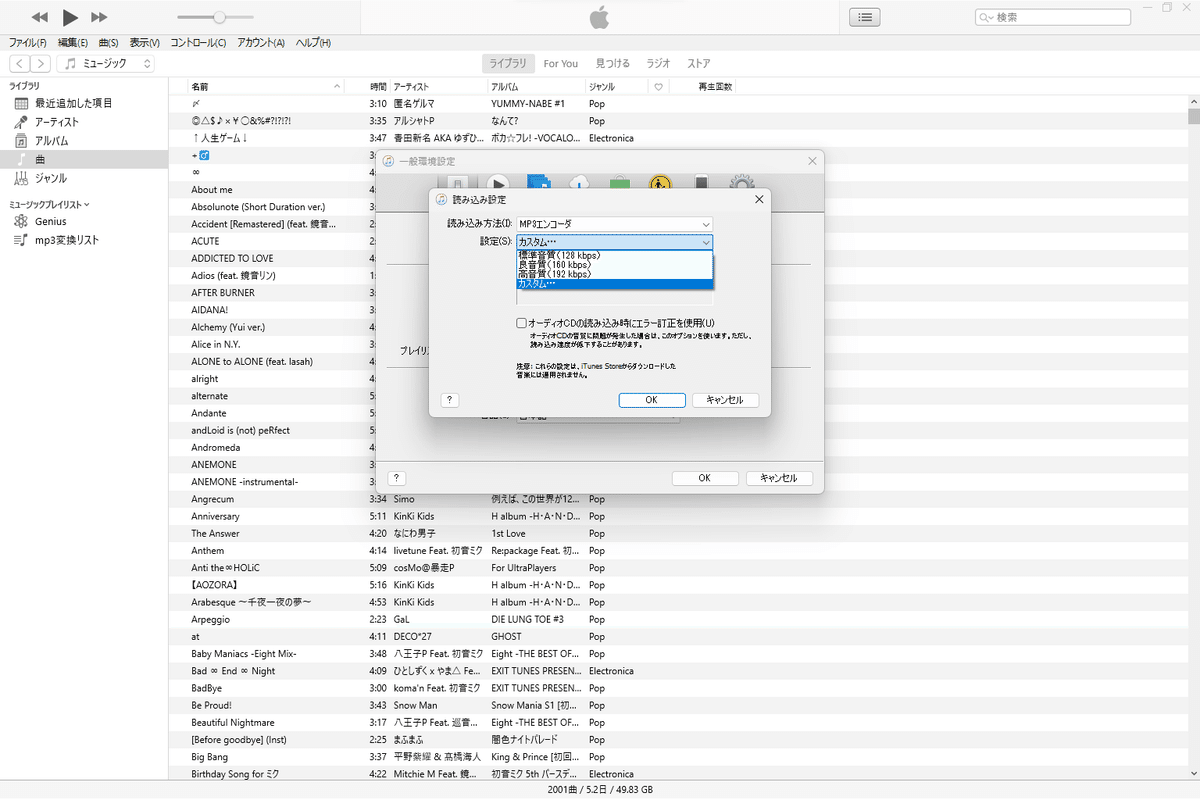
Task: Choose 良音質 (160 kbps) from the list
Action: tap(614, 264)
